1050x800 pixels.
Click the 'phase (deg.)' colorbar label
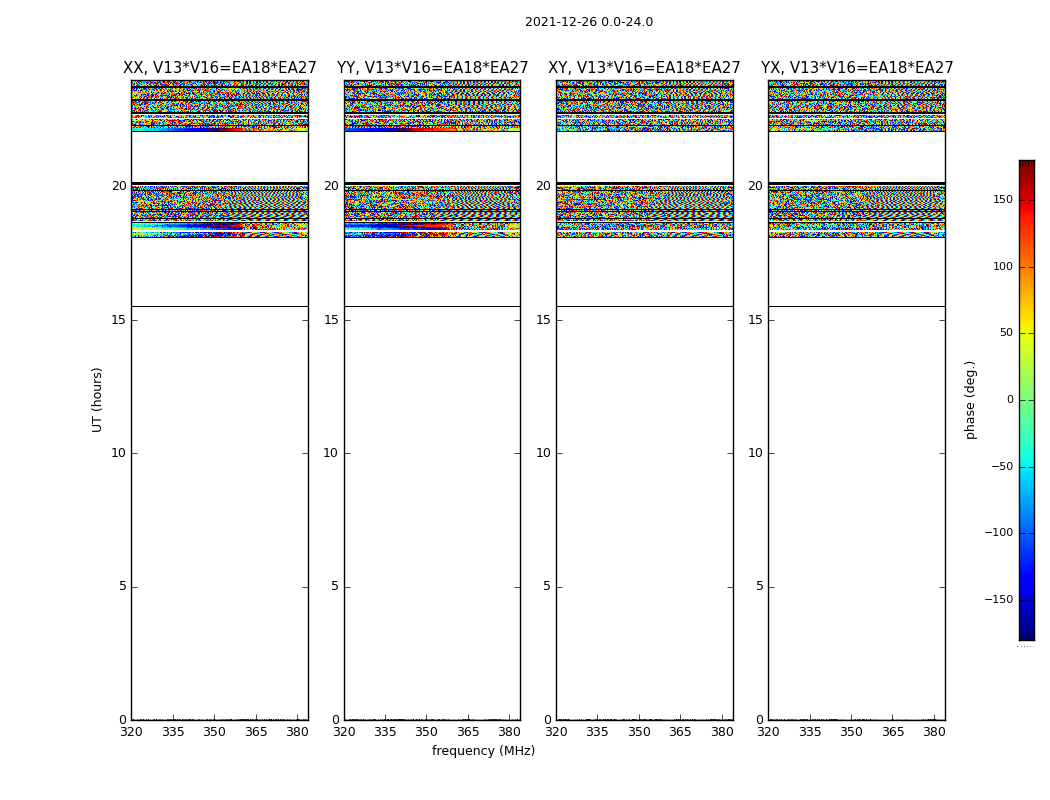tap(970, 400)
